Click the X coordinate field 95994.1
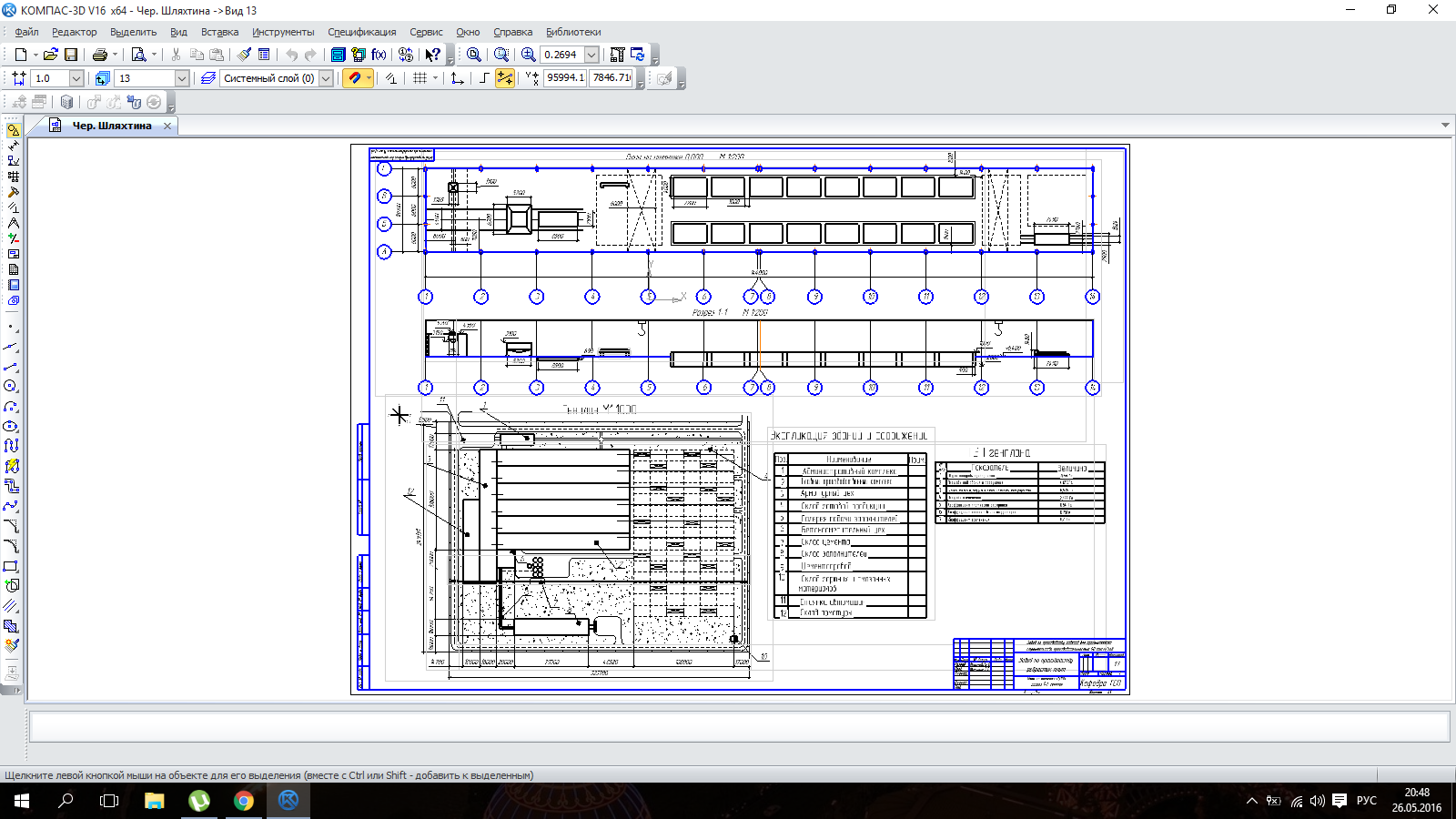The image size is (1456, 819). 565,78
